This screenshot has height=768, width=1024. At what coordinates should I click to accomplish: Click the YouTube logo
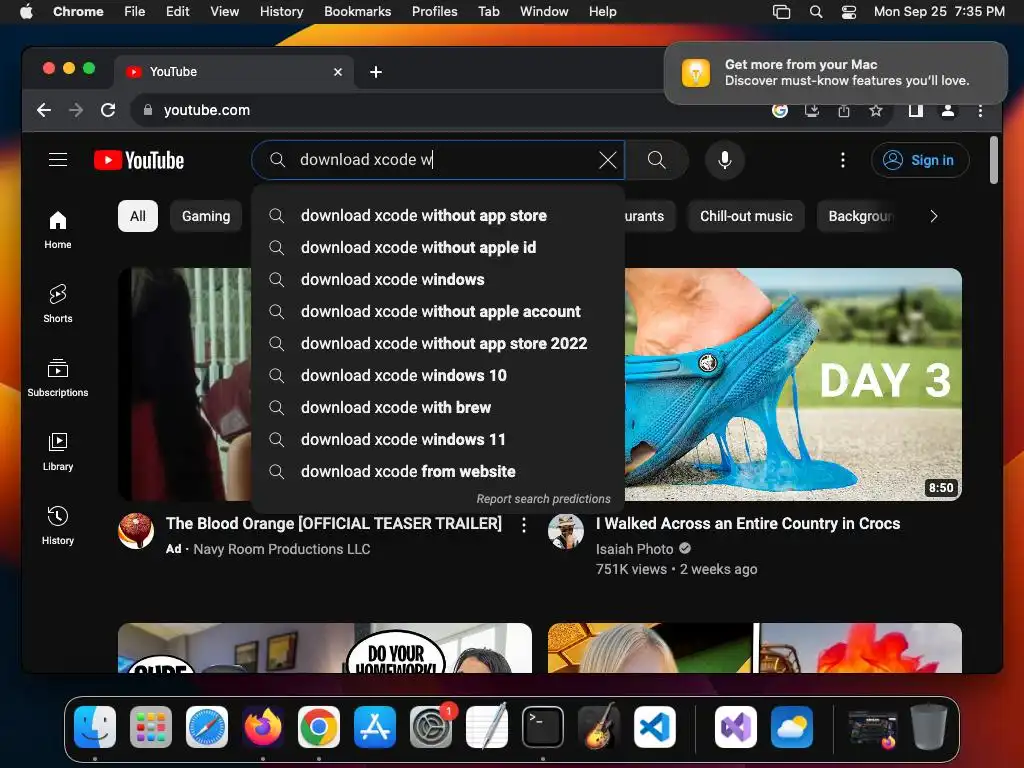pos(139,160)
